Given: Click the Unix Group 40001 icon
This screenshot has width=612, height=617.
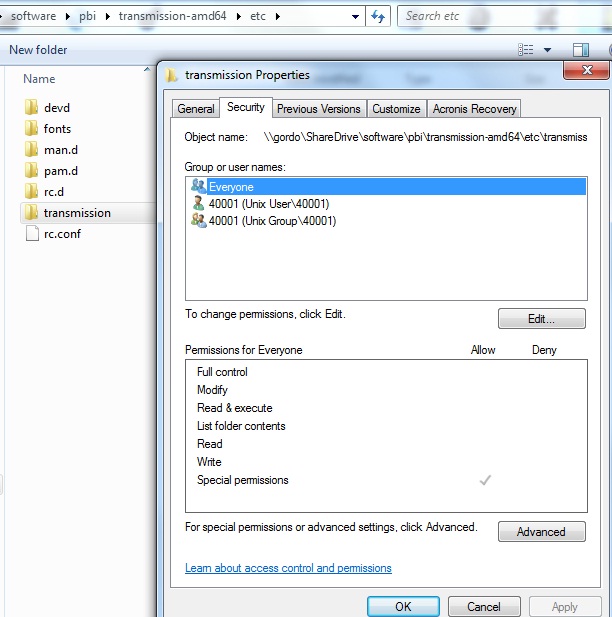Looking at the screenshot, I should click(198, 220).
